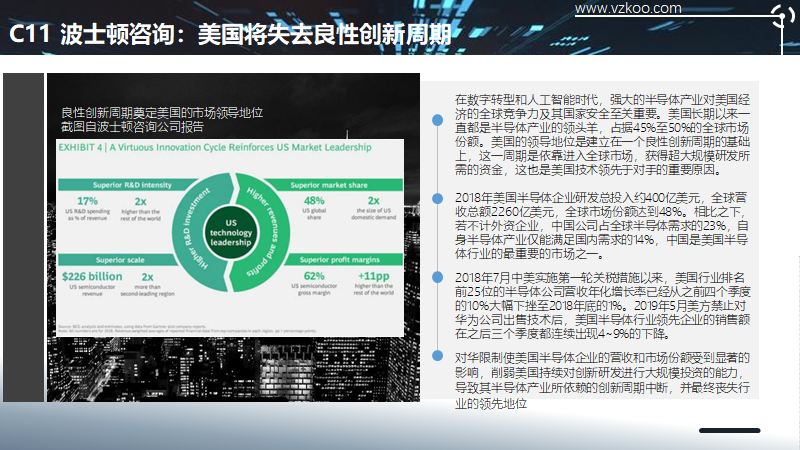This screenshot has height=450, width=800.
Task: Select the $226 billion revenue figure
Action: tap(92, 277)
